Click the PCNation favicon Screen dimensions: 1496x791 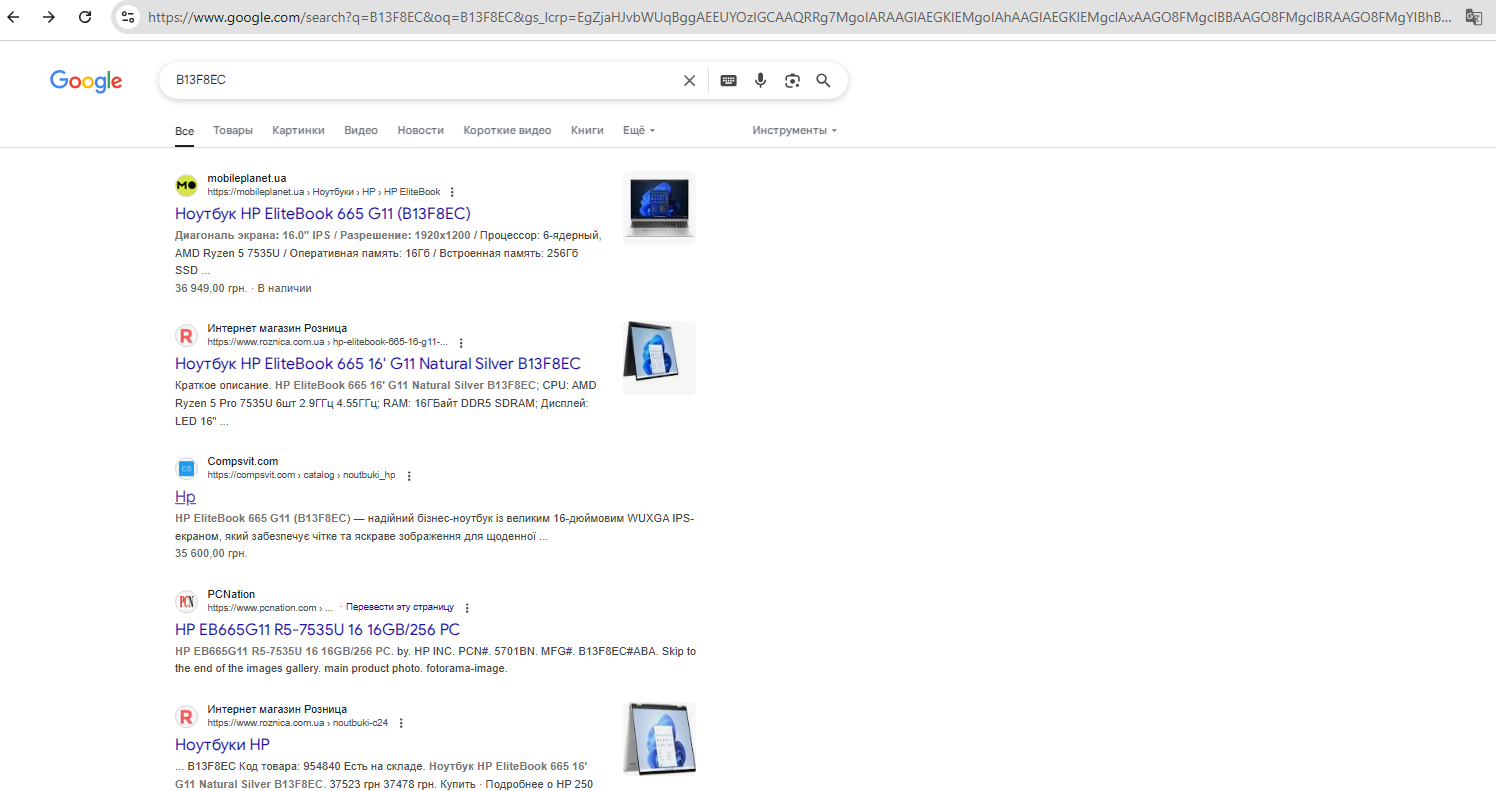pyautogui.click(x=186, y=601)
